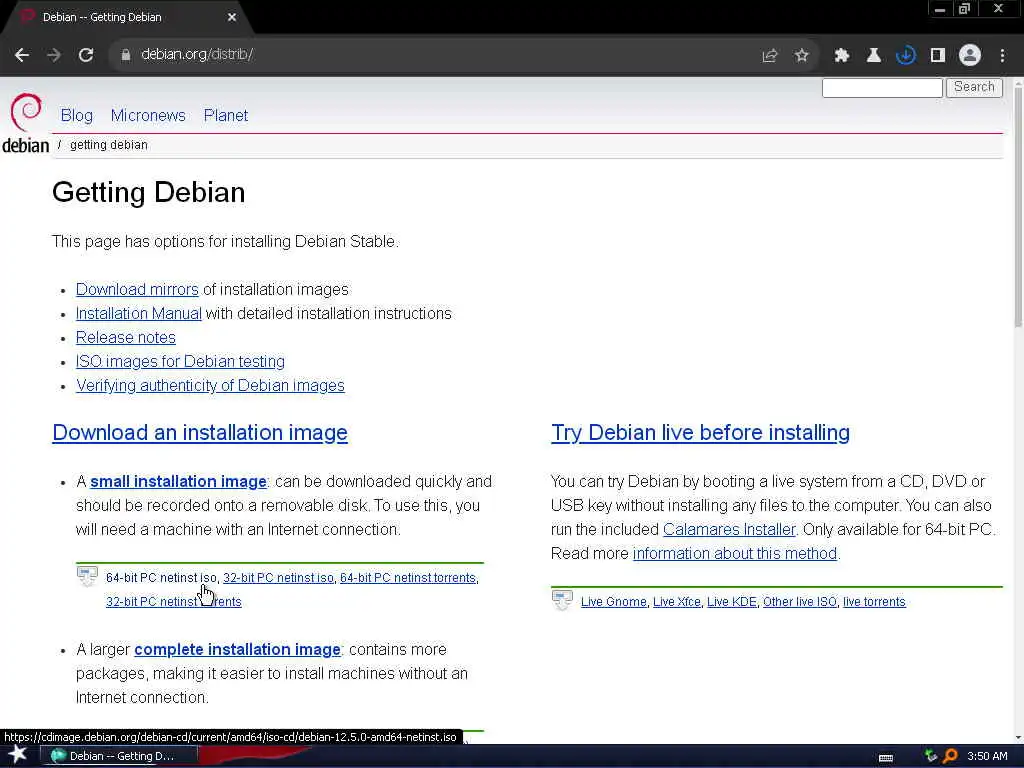This screenshot has width=1024, height=768.
Task: Go back using the browser back arrow
Action: (22, 55)
